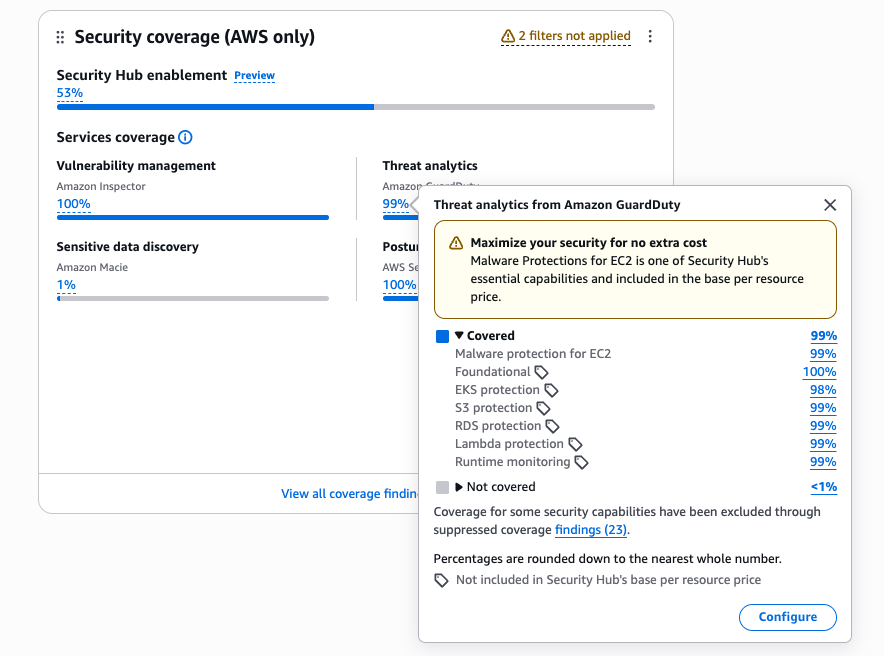The width and height of the screenshot is (884, 656).
Task: Click the tag icon beside EKS protection
Action: coord(551,390)
